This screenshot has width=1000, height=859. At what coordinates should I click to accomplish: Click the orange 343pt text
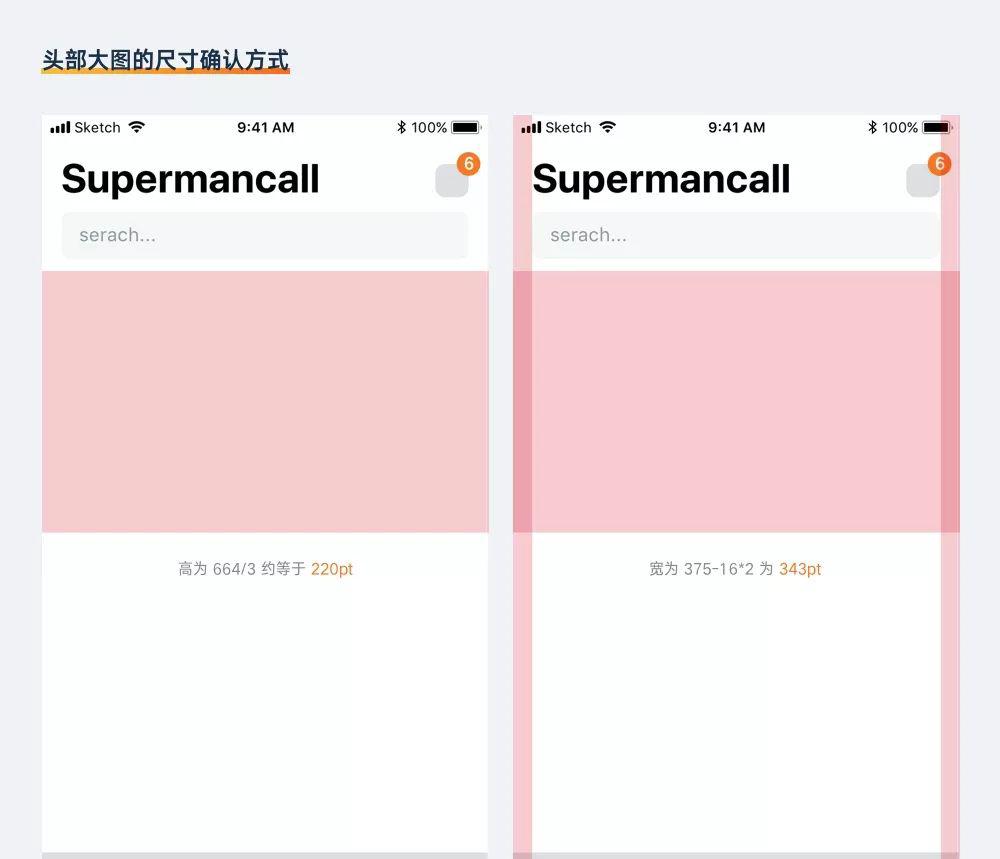tap(800, 569)
